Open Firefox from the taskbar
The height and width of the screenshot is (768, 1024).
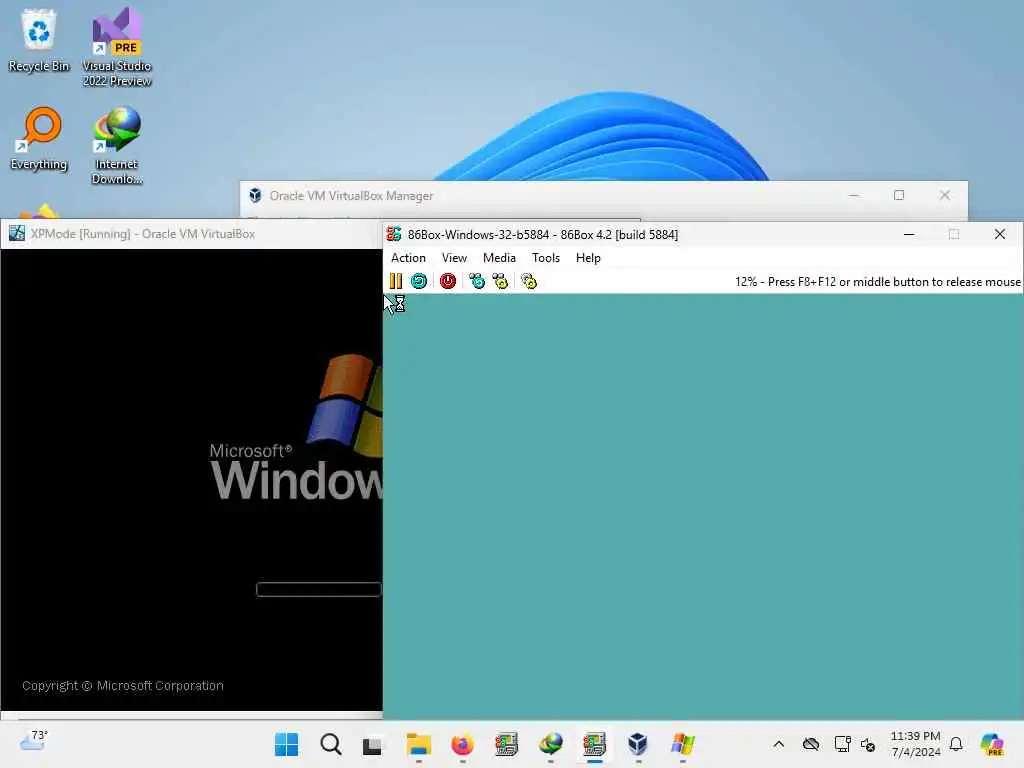tap(462, 744)
